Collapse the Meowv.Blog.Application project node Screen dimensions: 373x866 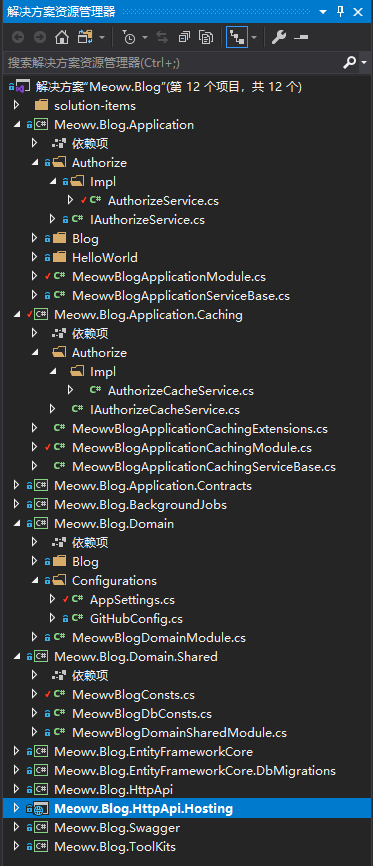pyautogui.click(x=16, y=125)
